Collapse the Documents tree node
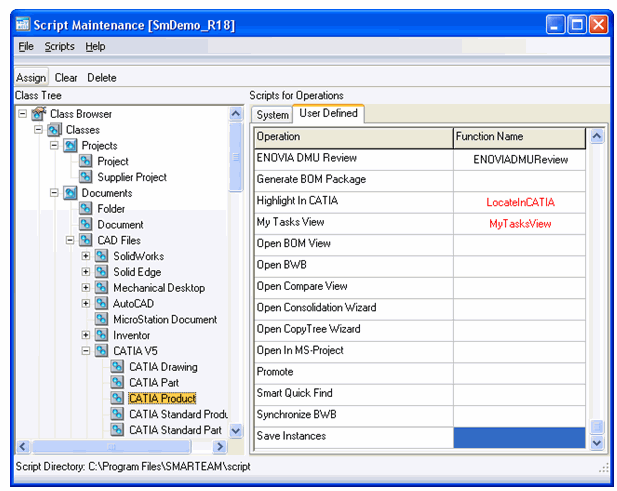617x491 pixels. point(54,193)
